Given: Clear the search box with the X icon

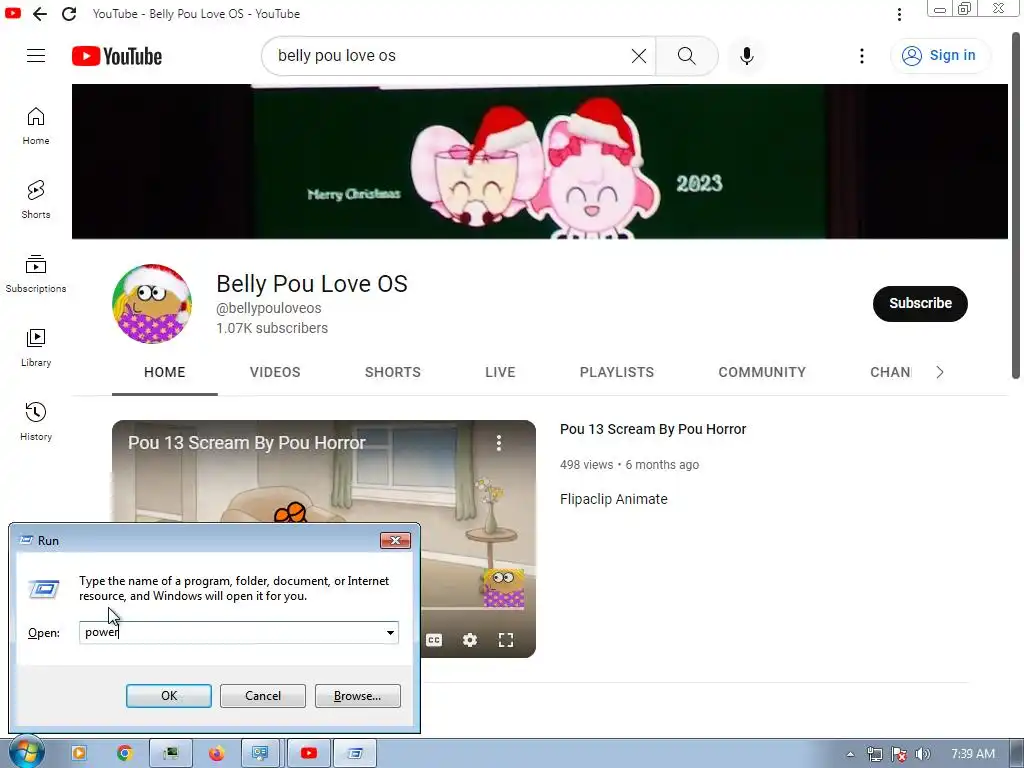Looking at the screenshot, I should 639,56.
